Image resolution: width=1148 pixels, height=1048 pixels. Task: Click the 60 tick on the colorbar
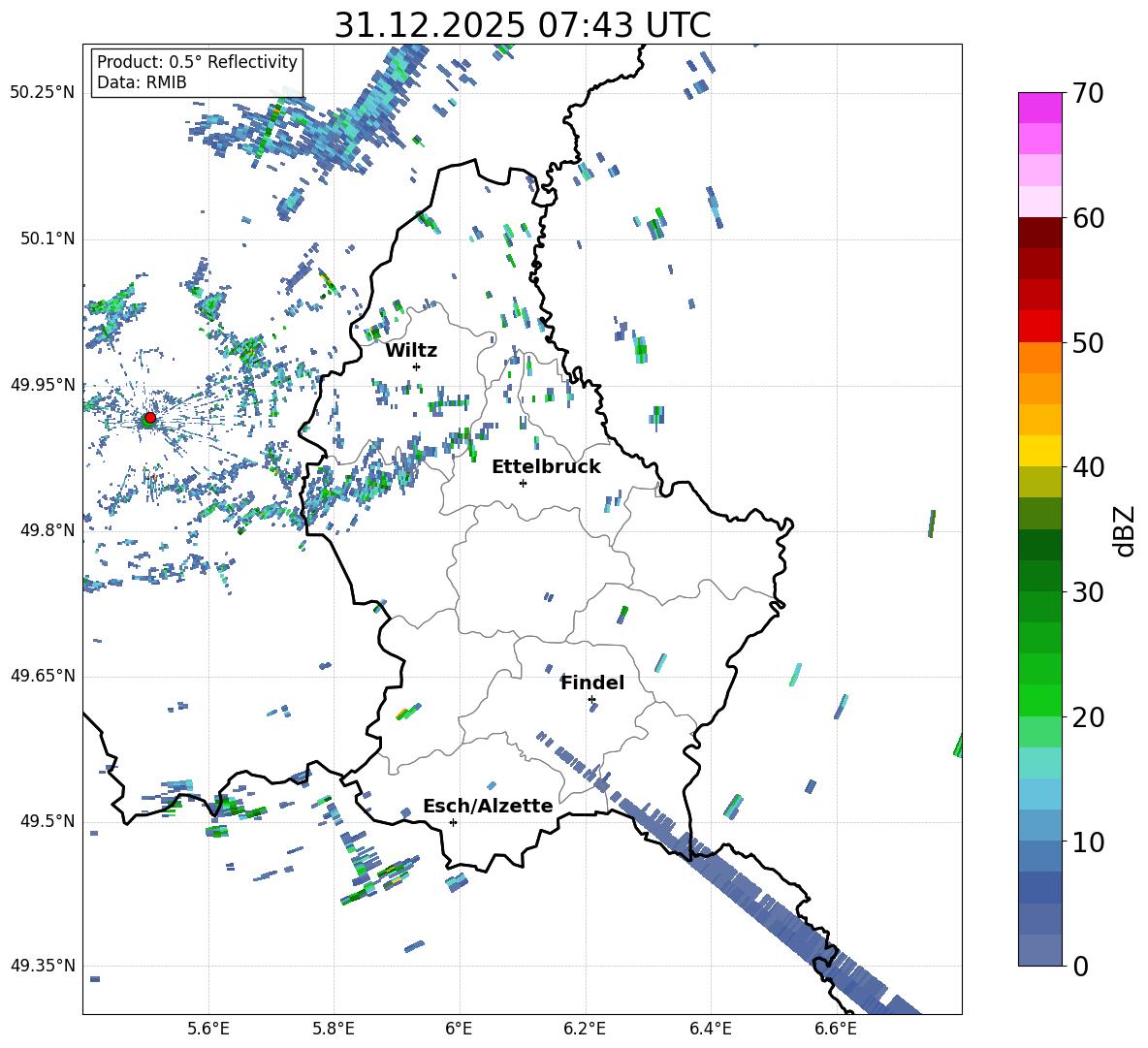point(1088,217)
